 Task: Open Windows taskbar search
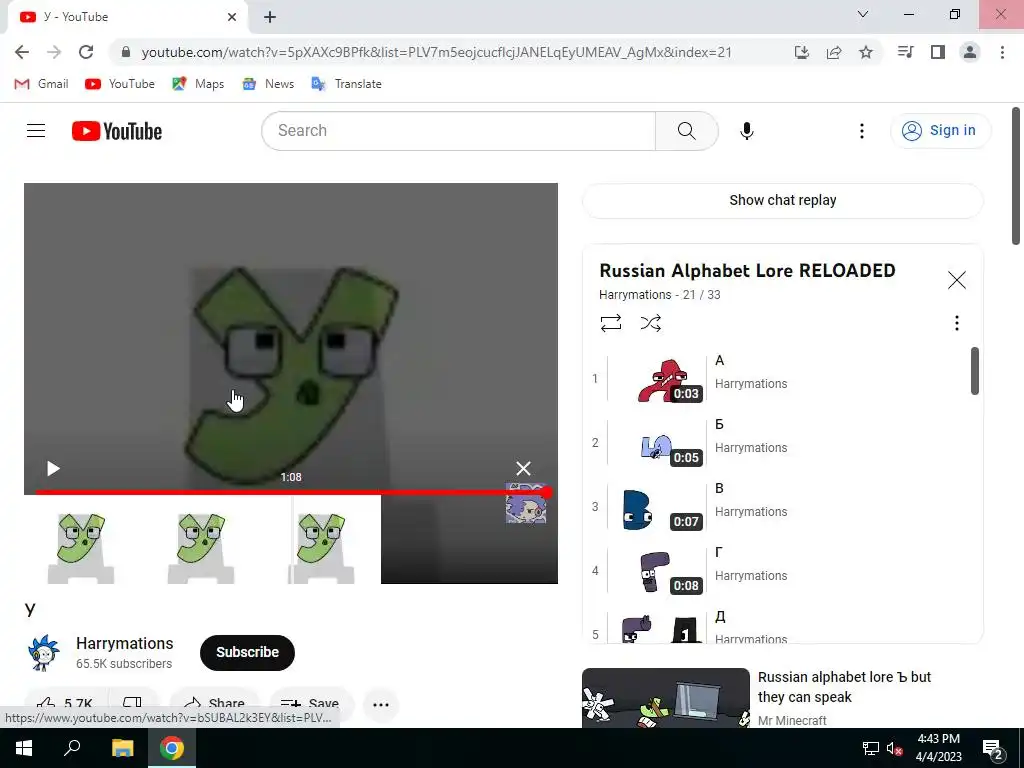tap(72, 748)
